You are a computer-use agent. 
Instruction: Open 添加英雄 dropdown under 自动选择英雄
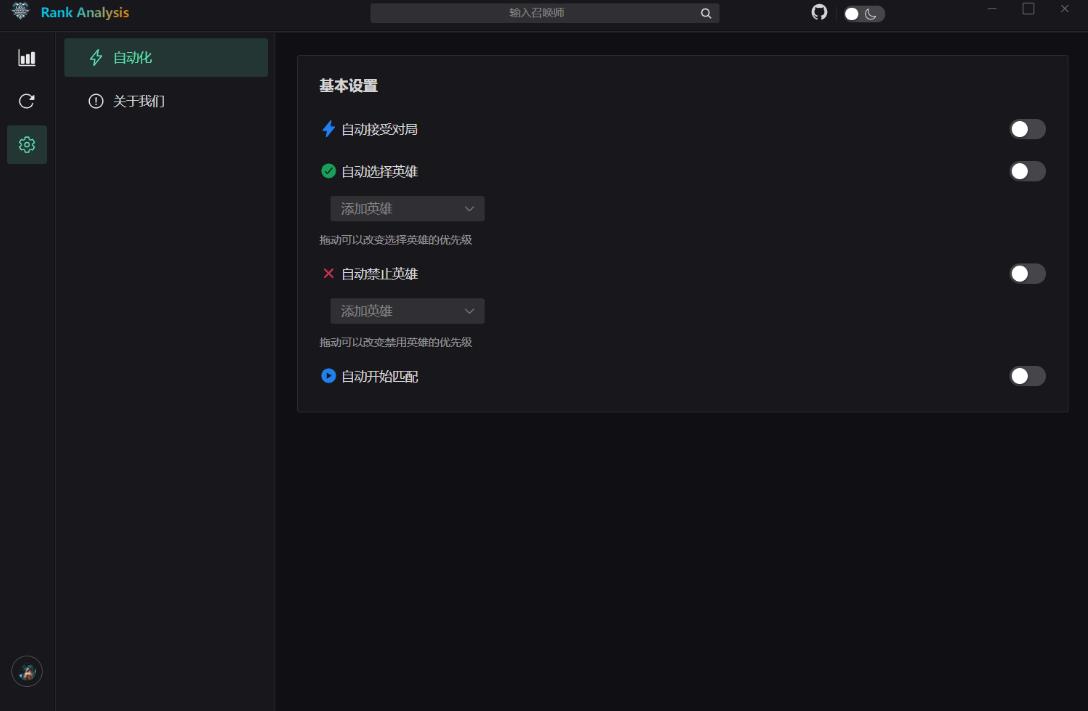tap(407, 209)
